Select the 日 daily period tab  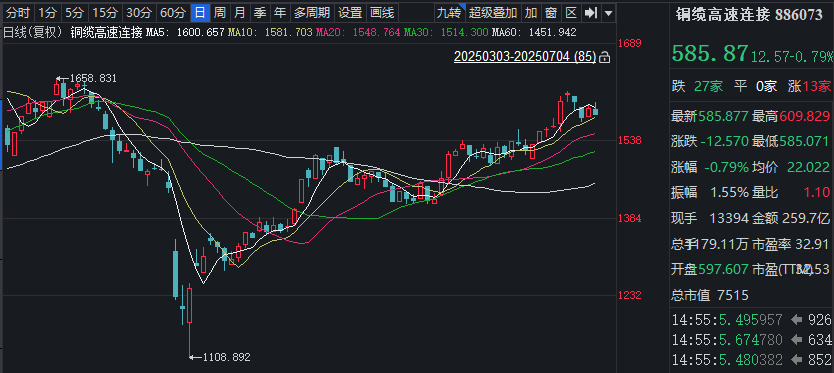(x=200, y=12)
